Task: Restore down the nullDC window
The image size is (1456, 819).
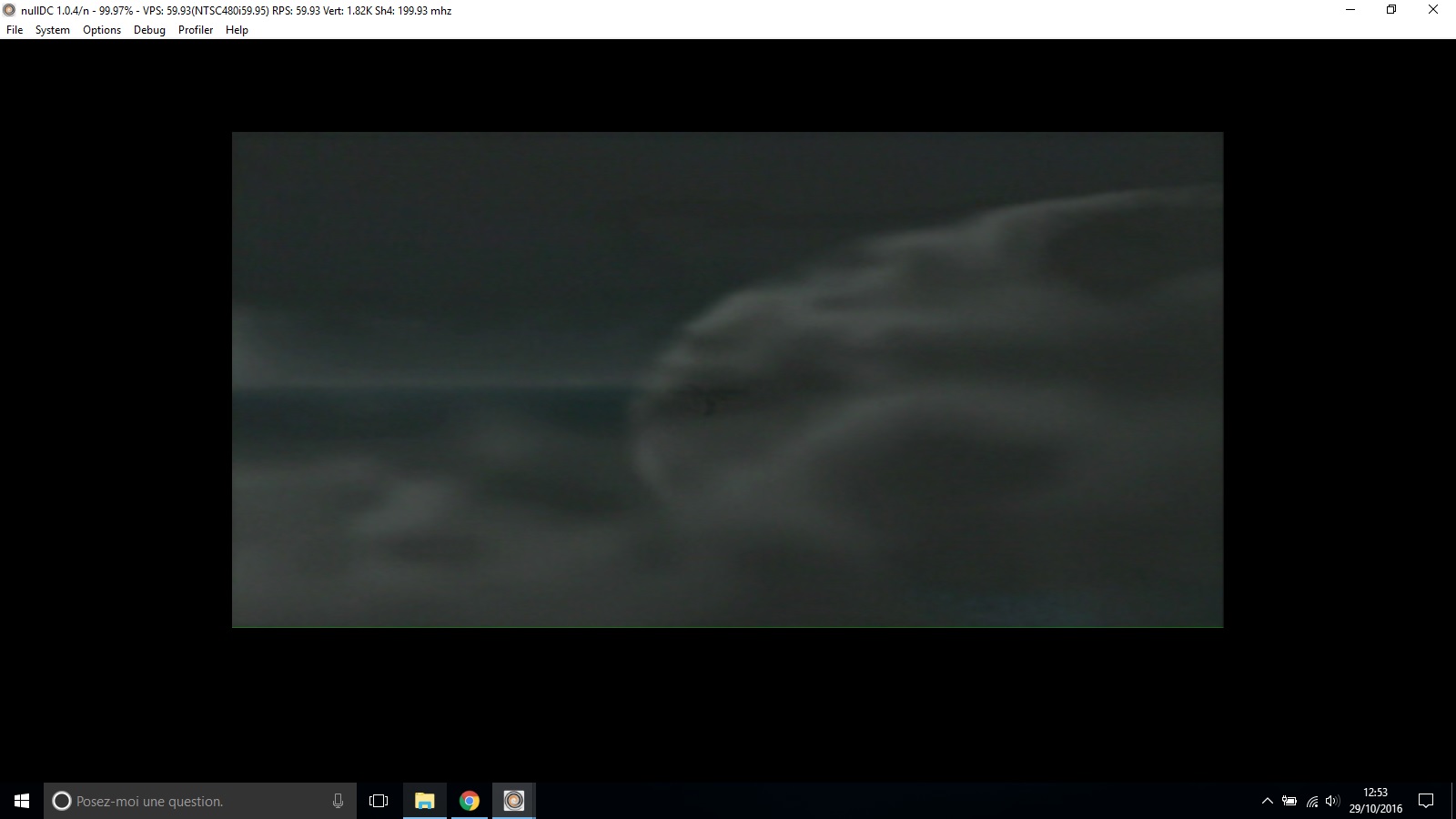Action: (1391, 10)
